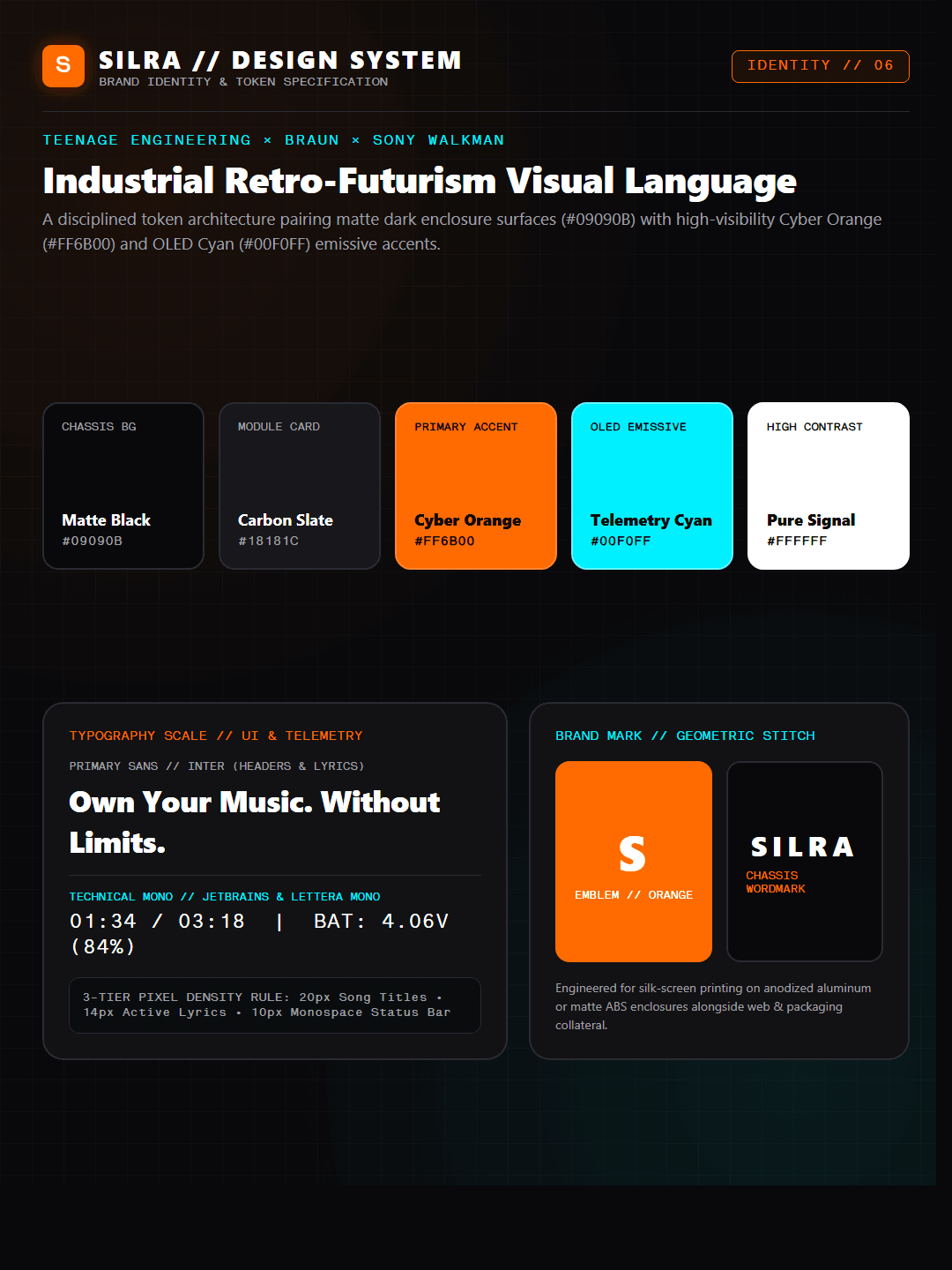The height and width of the screenshot is (1270, 952).
Task: Click the 'OLED EMISSIVE' swatch label
Action: (638, 427)
